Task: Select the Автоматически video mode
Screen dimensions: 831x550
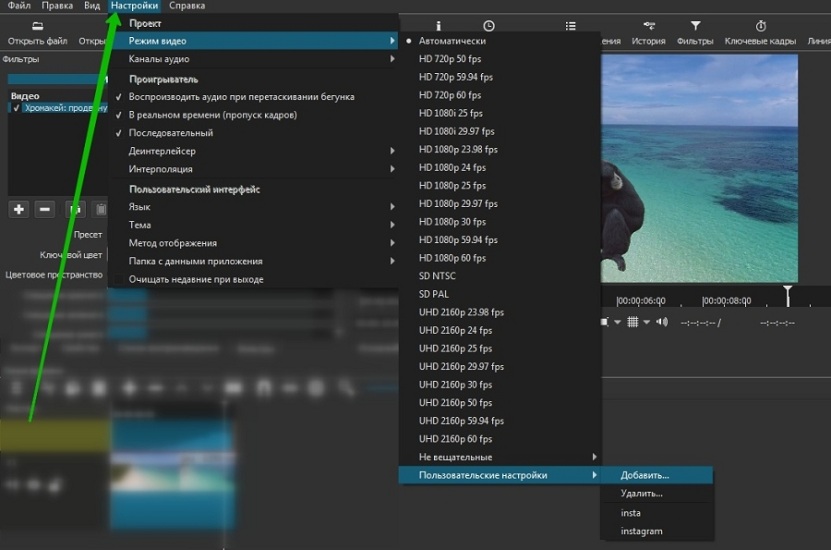Action: pyautogui.click(x=452, y=41)
